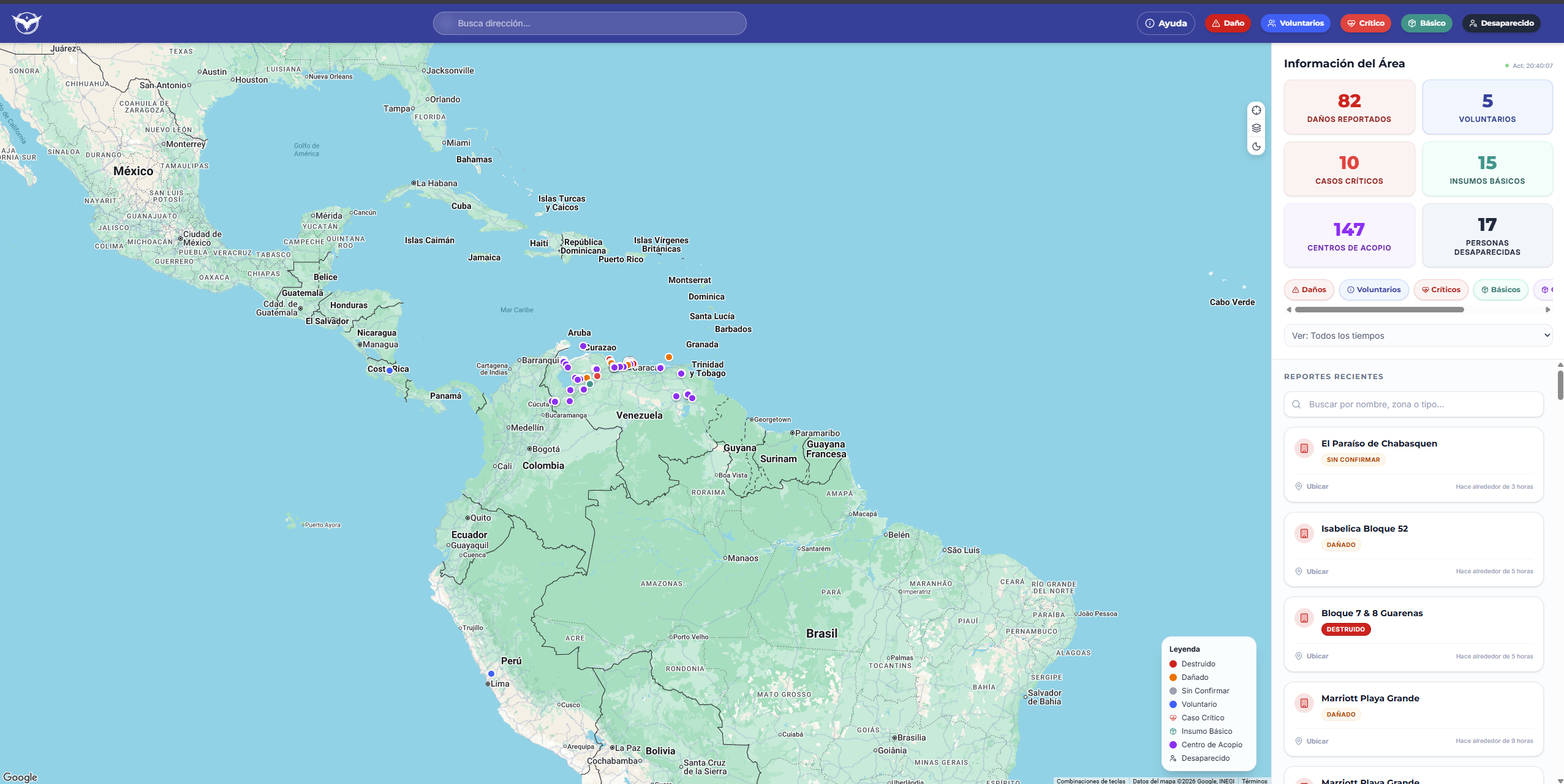Select the 17 Personas Desaparecidas card
Screen dimensions: 1564x784
1487,236
